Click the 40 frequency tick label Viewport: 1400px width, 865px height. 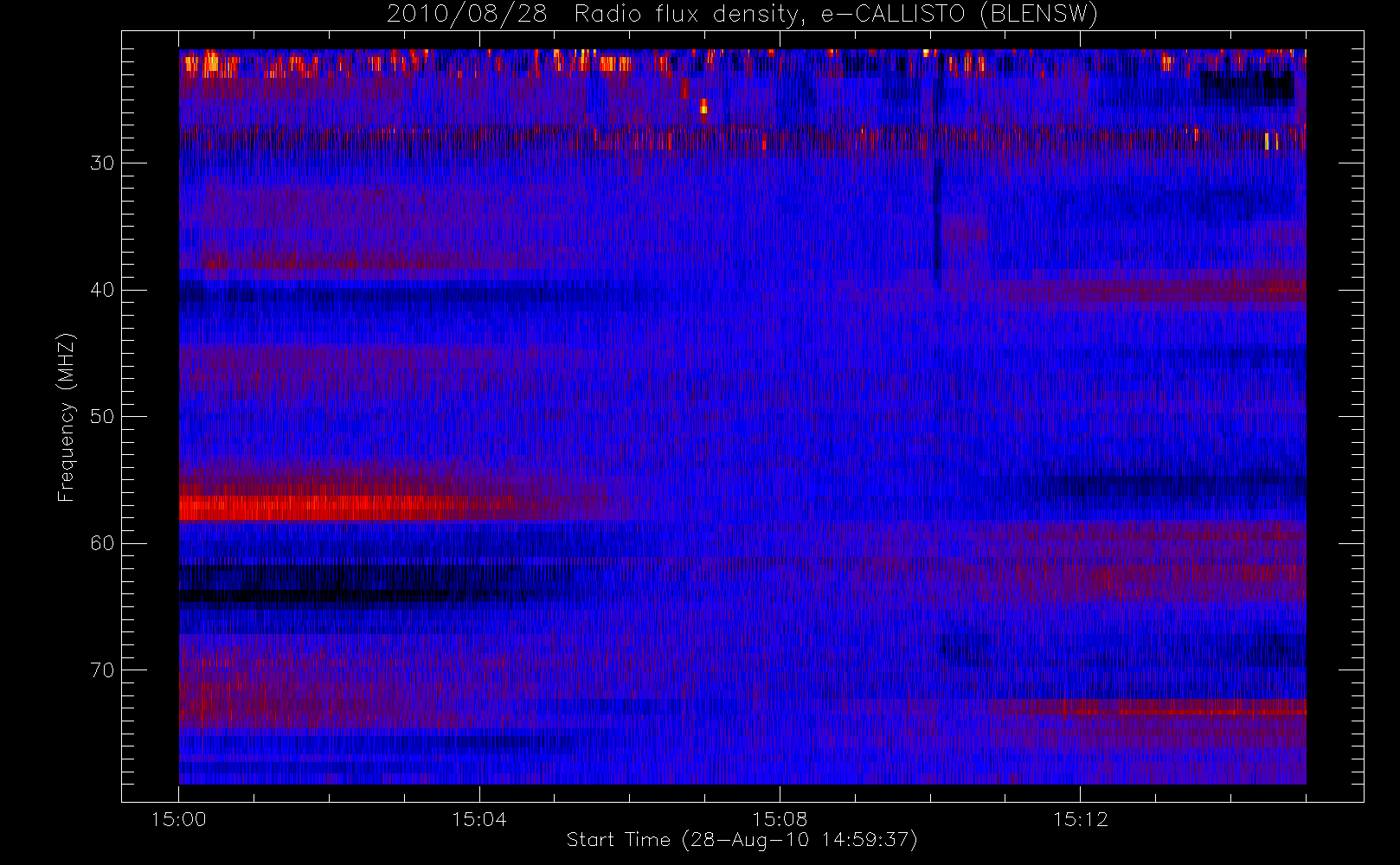pyautogui.click(x=102, y=290)
